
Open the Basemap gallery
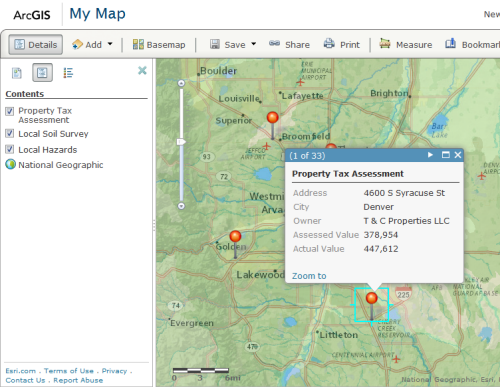pos(159,44)
